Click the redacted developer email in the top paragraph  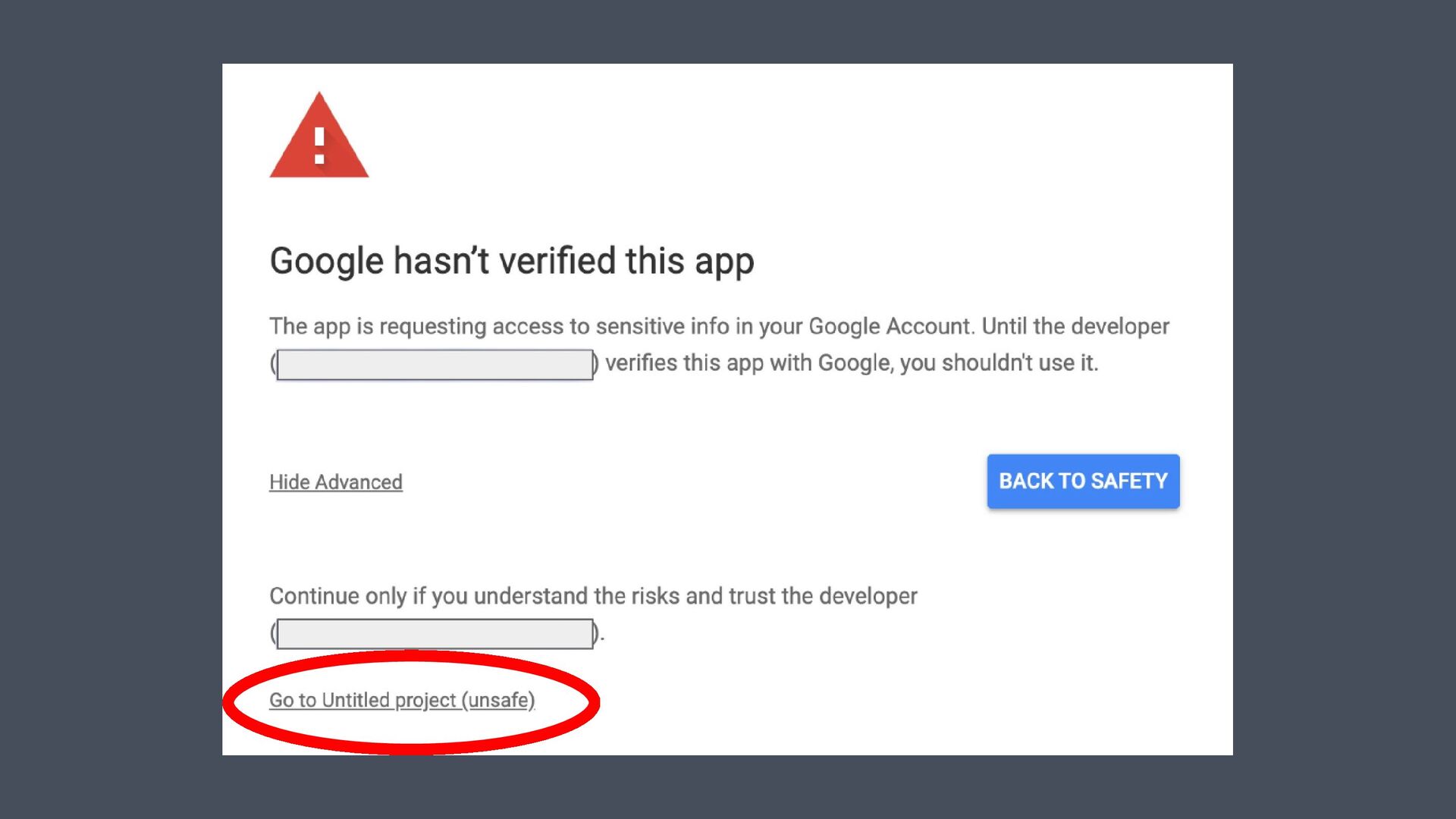tap(435, 365)
